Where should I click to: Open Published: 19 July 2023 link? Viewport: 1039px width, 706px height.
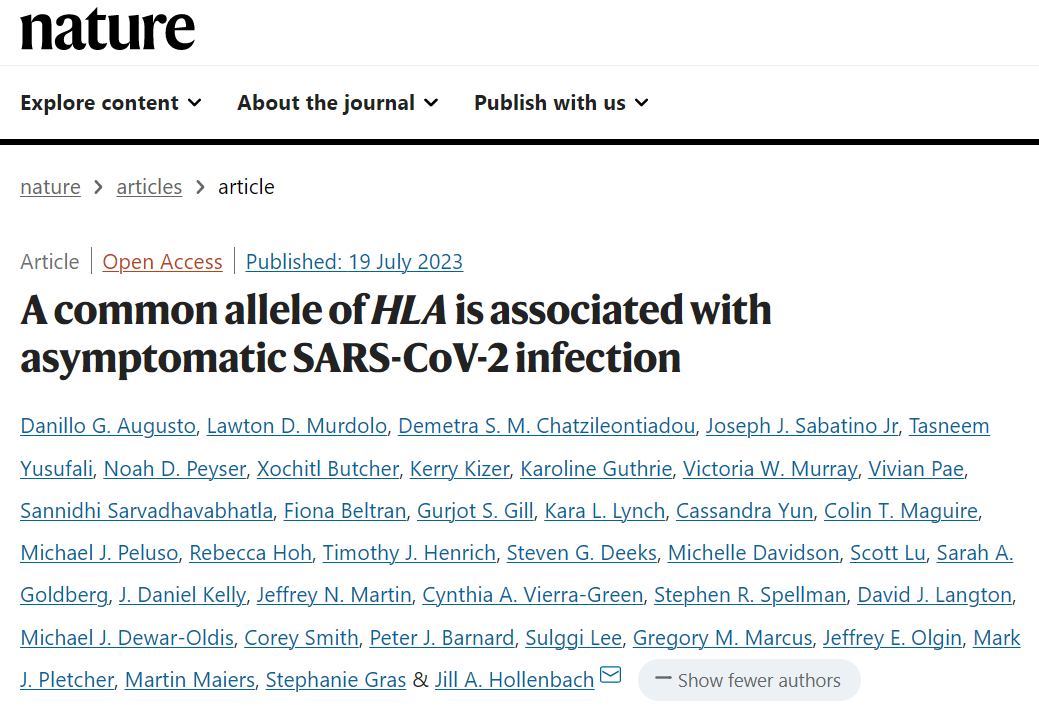(354, 262)
